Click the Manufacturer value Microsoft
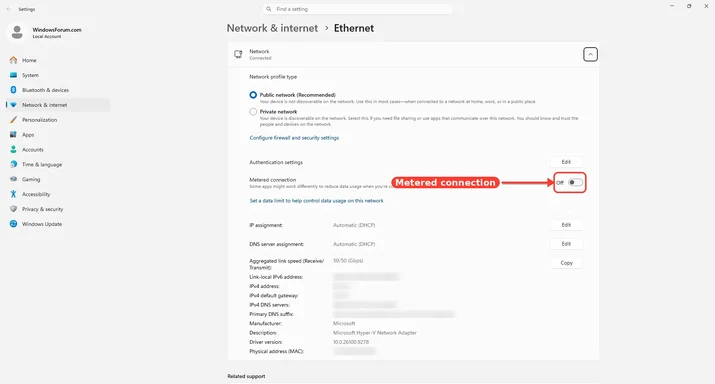The width and height of the screenshot is (715, 384). pos(344,323)
